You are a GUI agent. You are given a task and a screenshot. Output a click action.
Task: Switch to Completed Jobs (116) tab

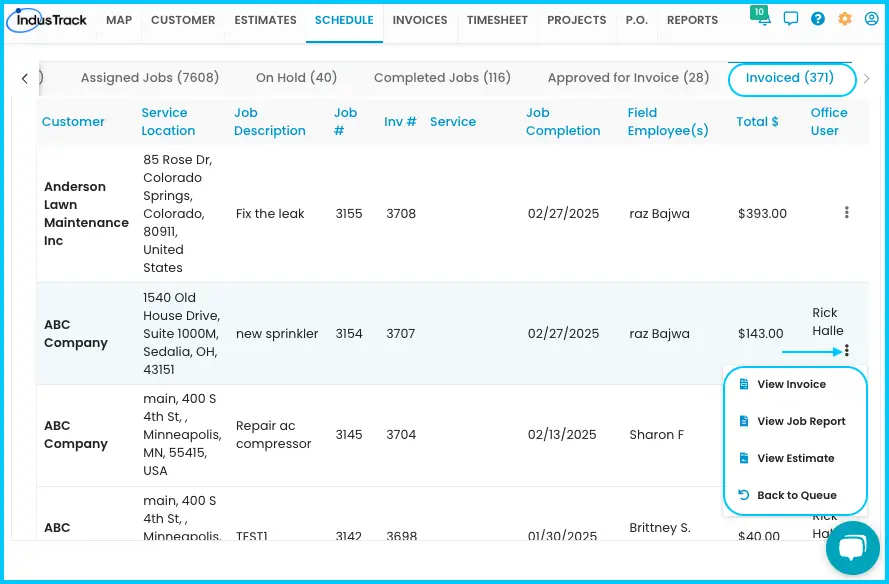click(x=442, y=78)
